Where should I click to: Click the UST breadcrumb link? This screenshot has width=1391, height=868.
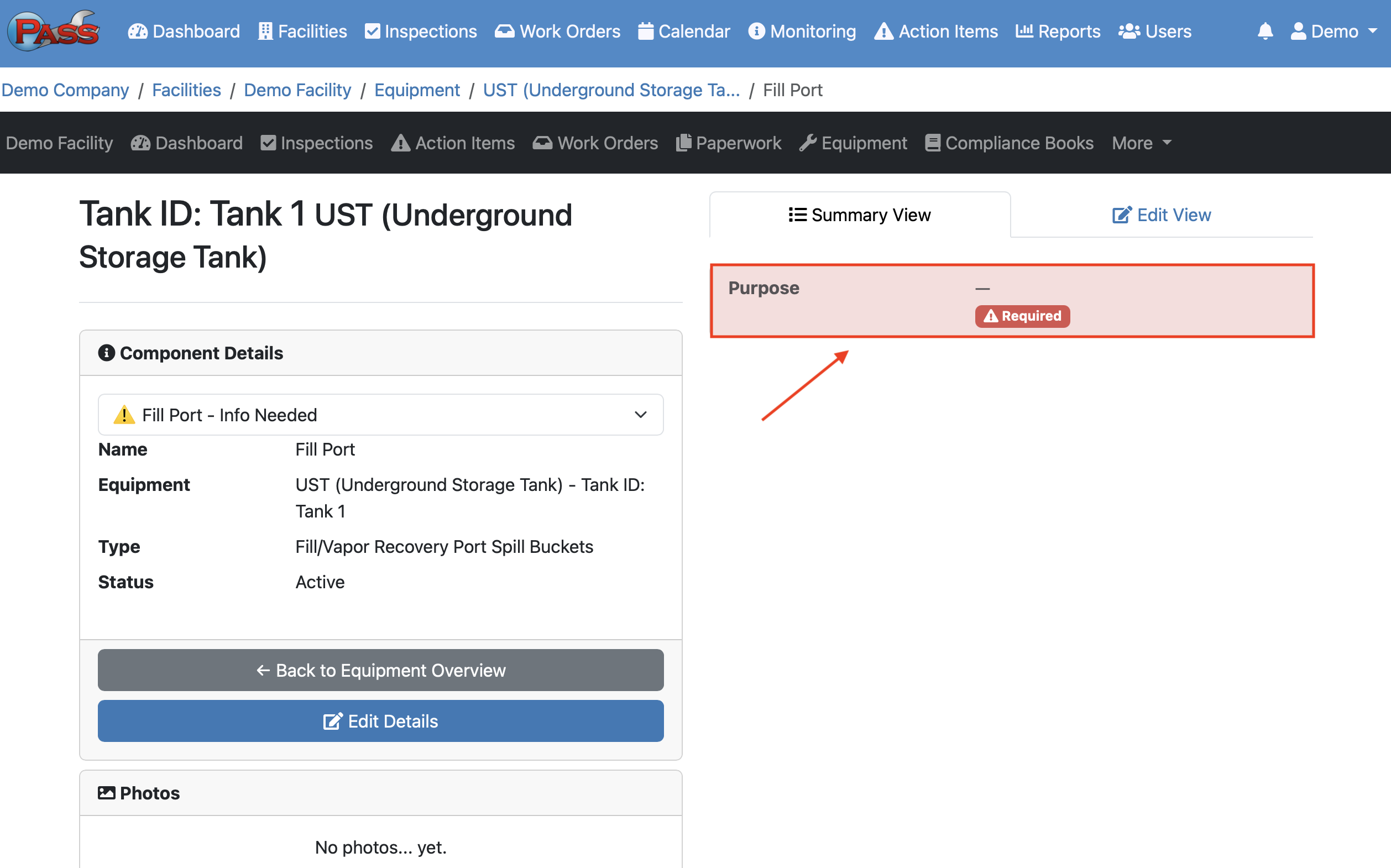tap(611, 90)
